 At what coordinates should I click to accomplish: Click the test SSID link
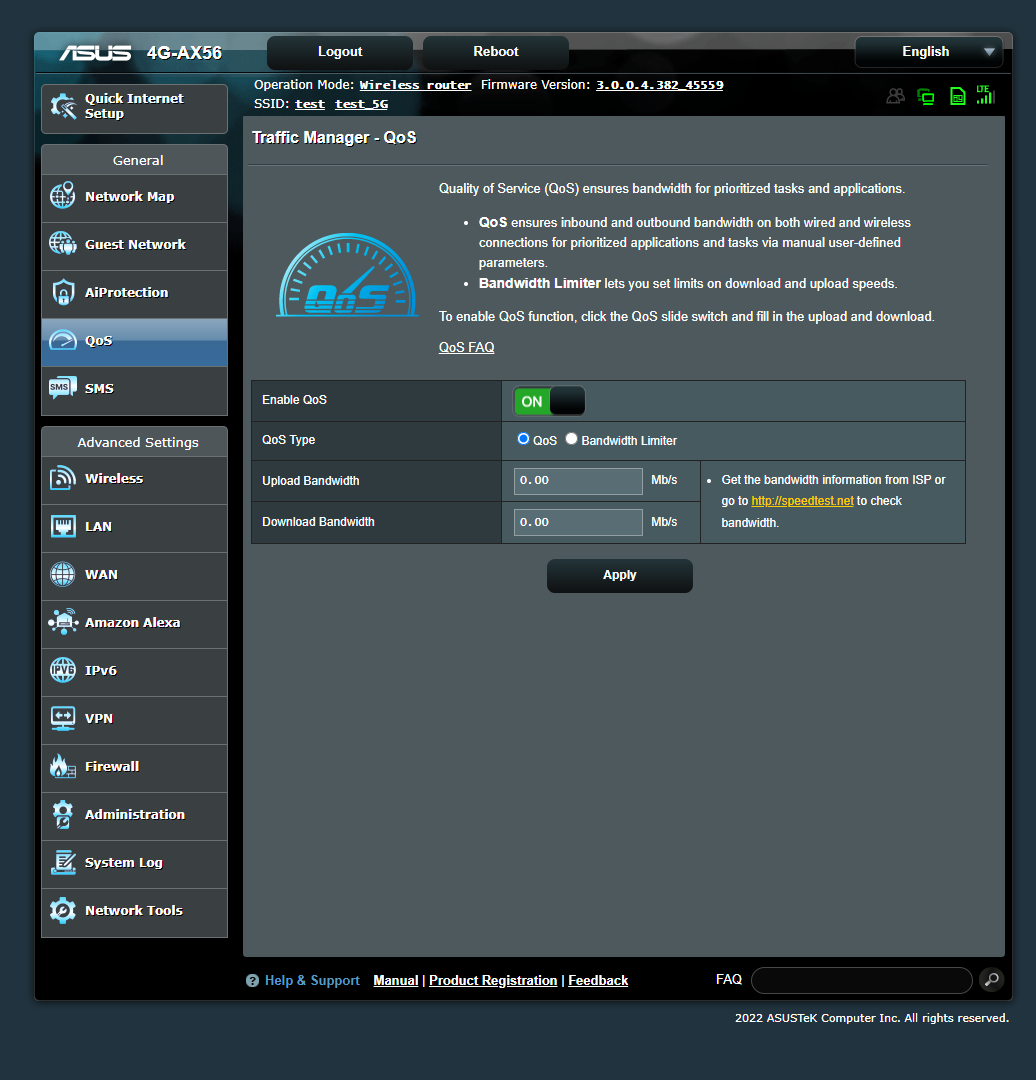310,104
